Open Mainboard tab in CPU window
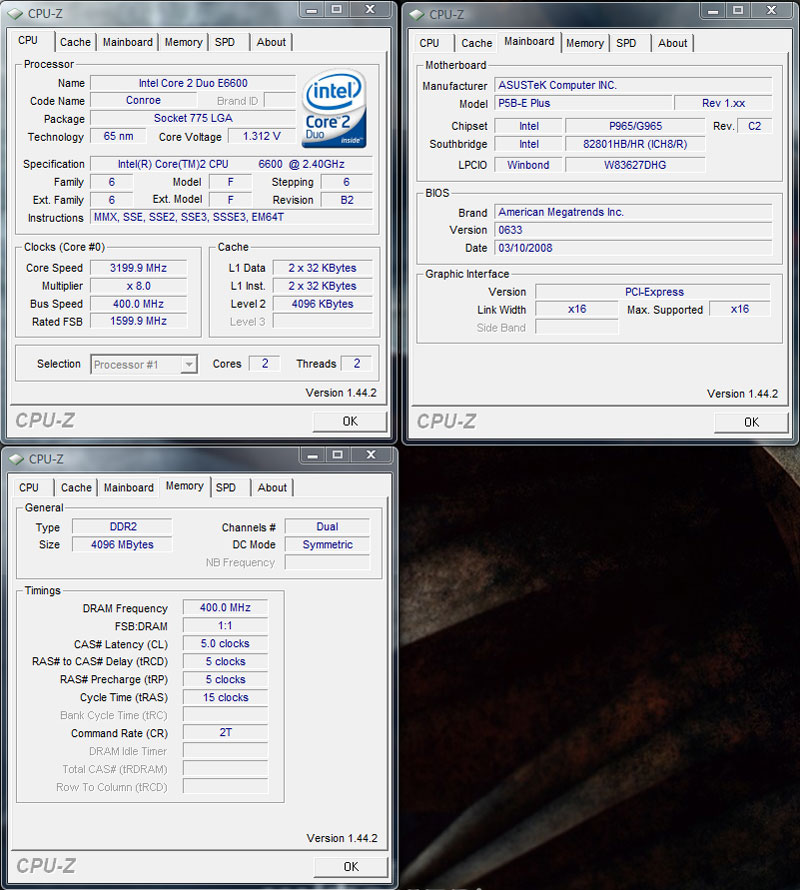Image resolution: width=800 pixels, height=890 pixels. tap(128, 43)
